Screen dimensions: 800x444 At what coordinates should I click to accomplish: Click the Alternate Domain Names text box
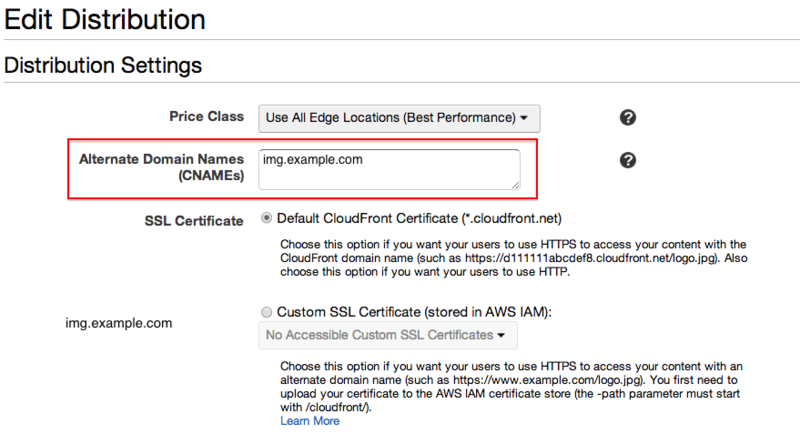(389, 169)
